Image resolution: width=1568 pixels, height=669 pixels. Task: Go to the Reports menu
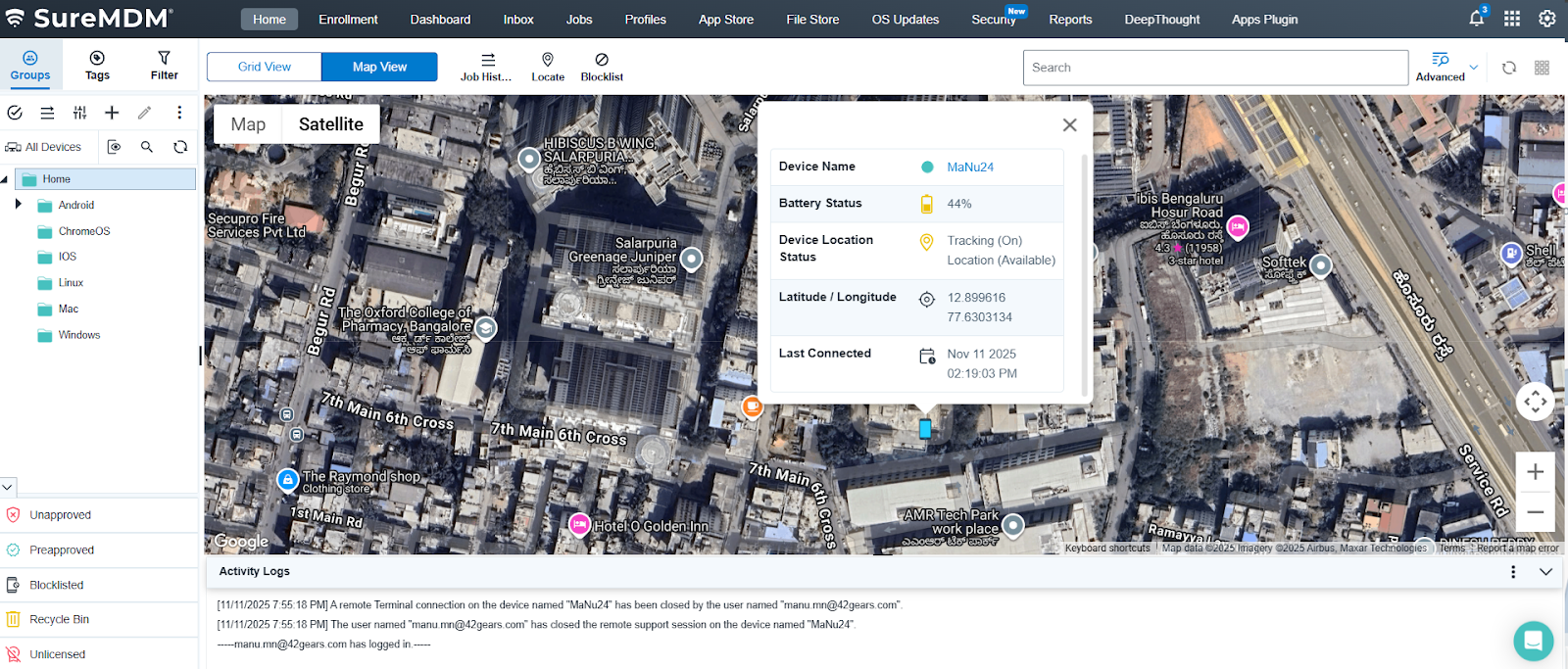click(x=1070, y=19)
